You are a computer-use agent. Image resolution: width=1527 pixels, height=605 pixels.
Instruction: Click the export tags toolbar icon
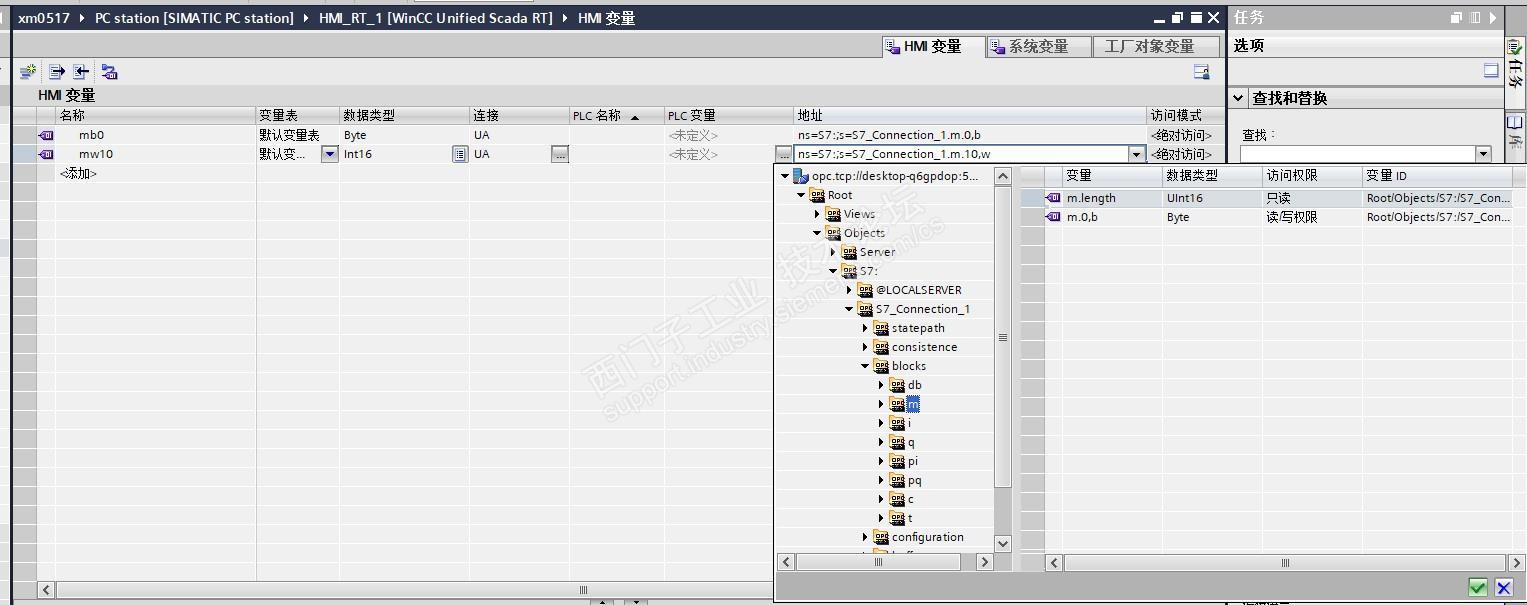click(57, 72)
